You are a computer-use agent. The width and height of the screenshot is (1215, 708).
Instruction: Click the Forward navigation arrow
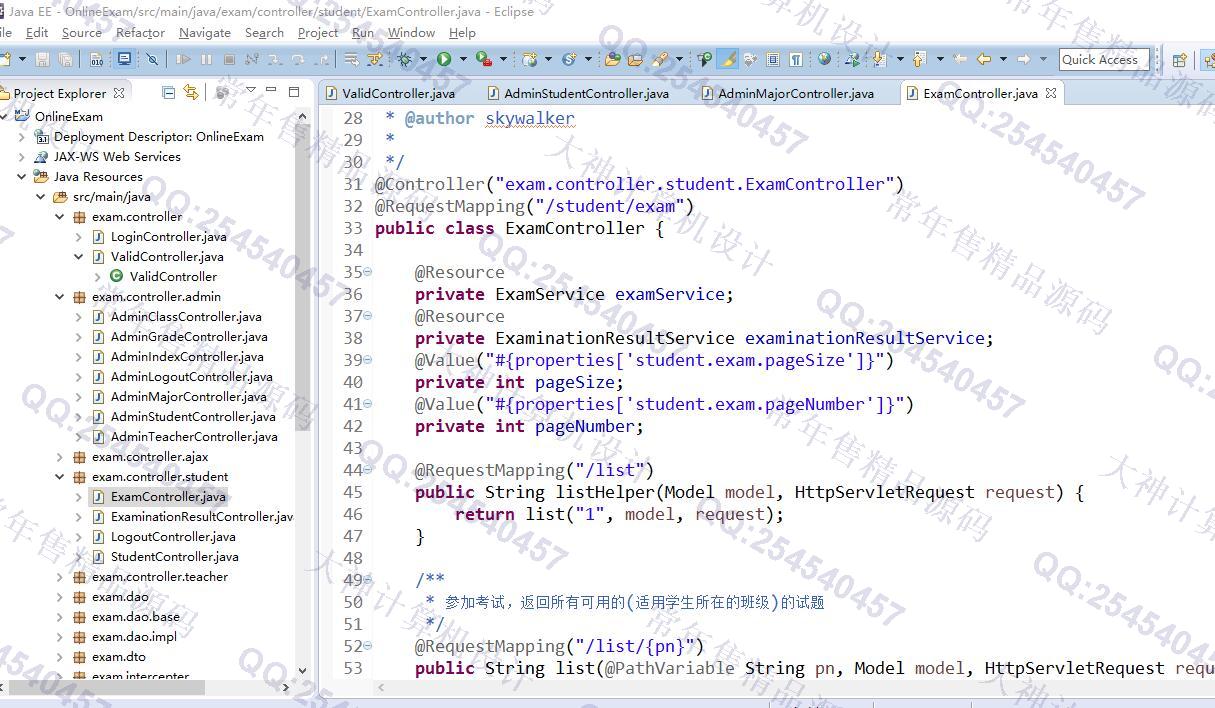1022,59
